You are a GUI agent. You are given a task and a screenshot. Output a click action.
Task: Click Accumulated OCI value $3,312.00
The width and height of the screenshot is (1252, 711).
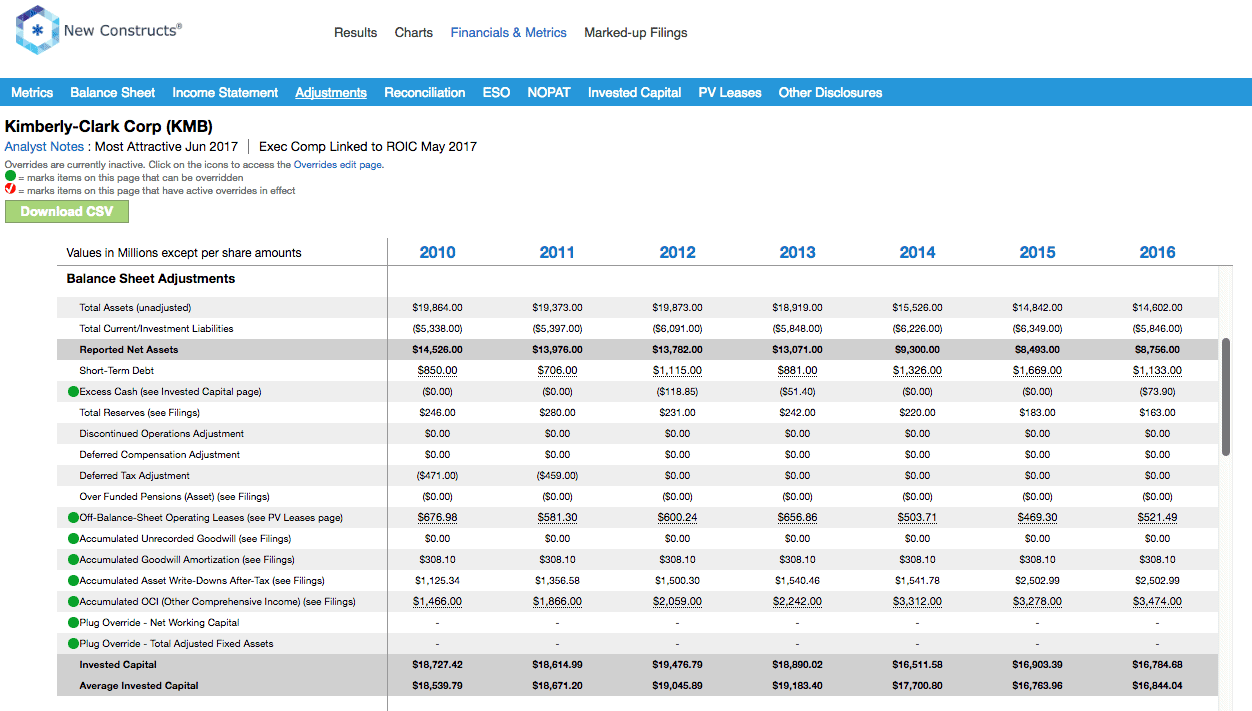pyautogui.click(x=917, y=602)
